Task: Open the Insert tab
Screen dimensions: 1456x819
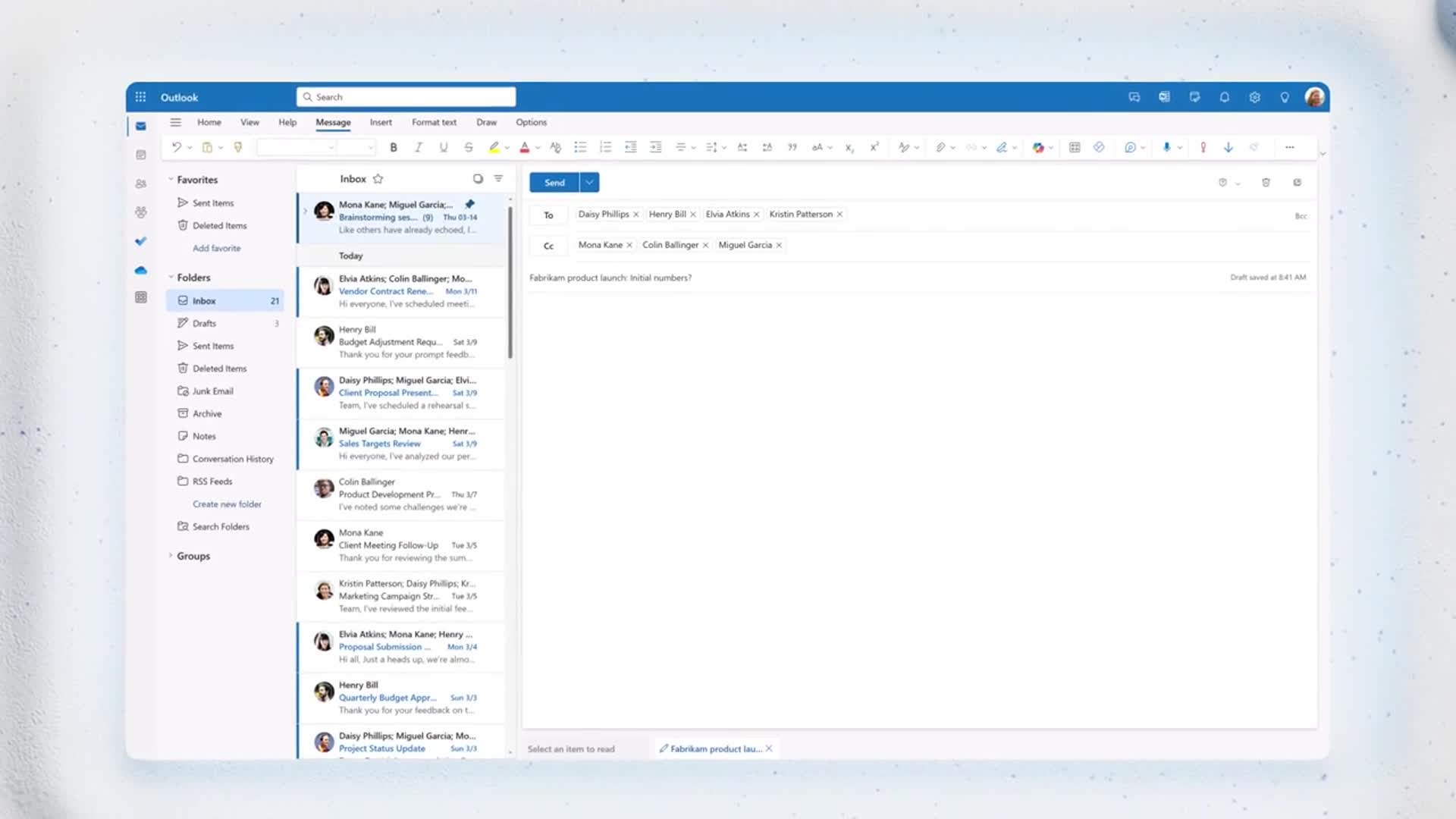Action: pyautogui.click(x=381, y=122)
